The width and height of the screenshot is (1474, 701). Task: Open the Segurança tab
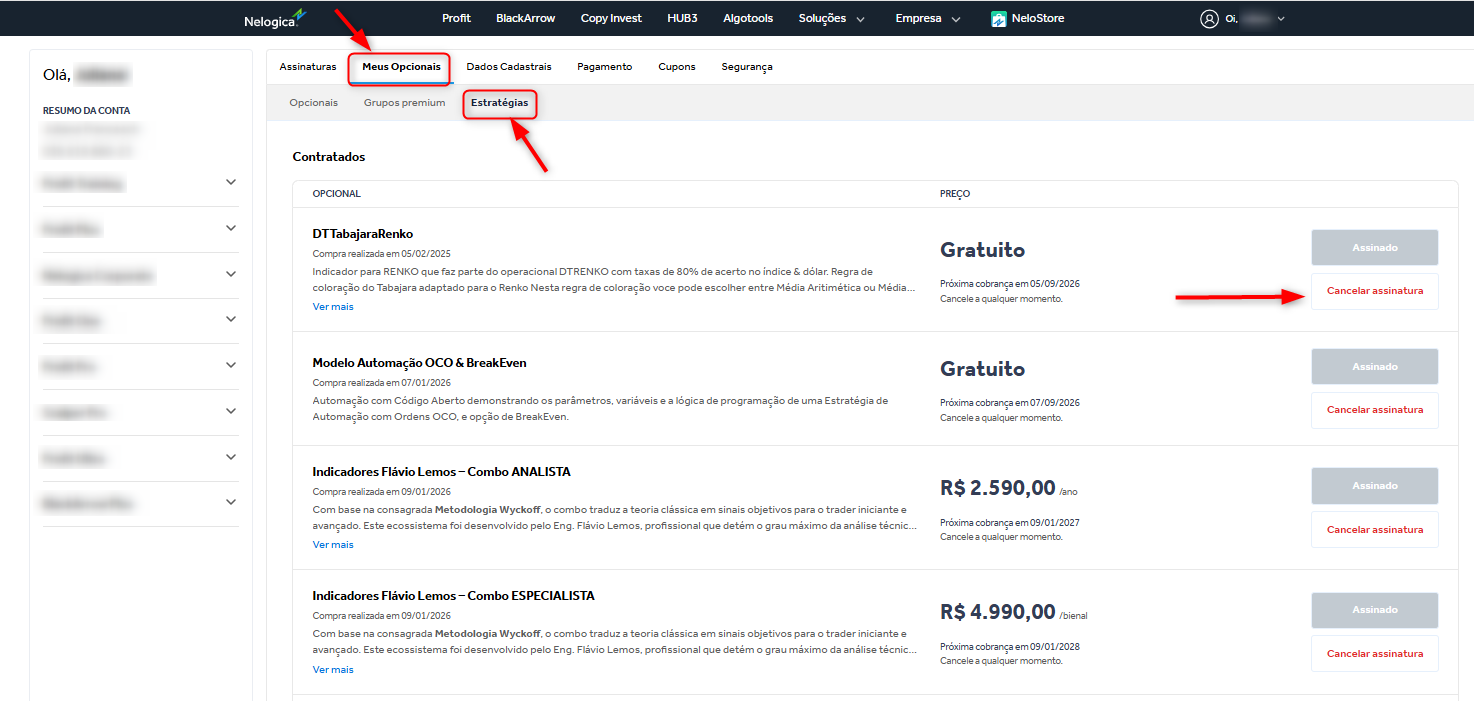pyautogui.click(x=747, y=67)
